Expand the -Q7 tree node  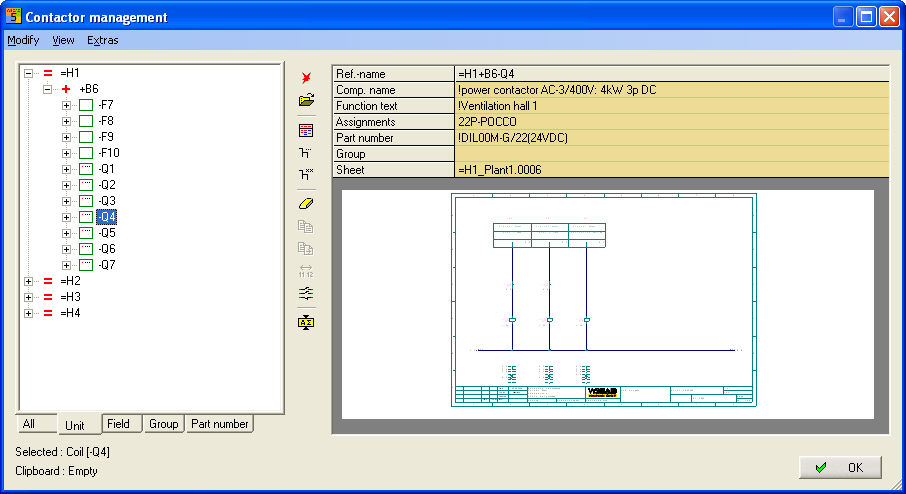tap(66, 265)
